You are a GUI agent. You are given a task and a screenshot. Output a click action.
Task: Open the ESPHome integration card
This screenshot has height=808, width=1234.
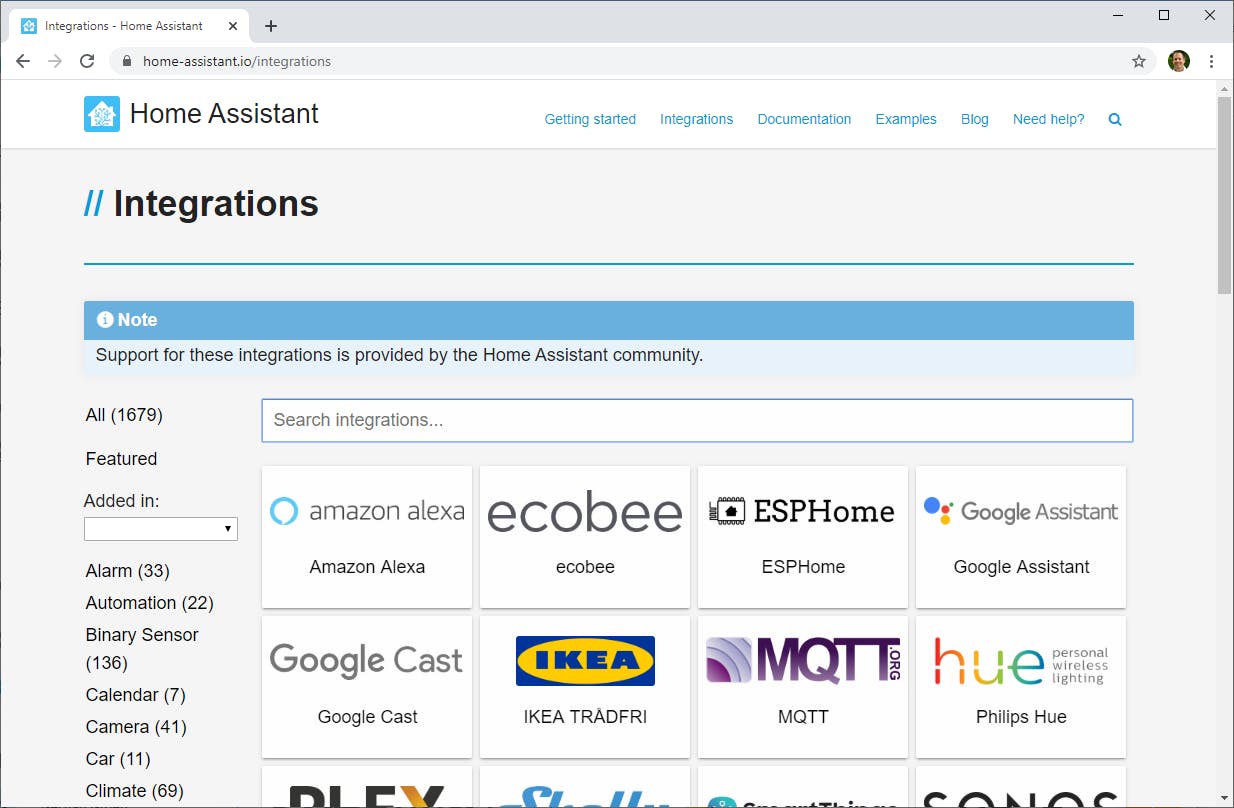803,536
